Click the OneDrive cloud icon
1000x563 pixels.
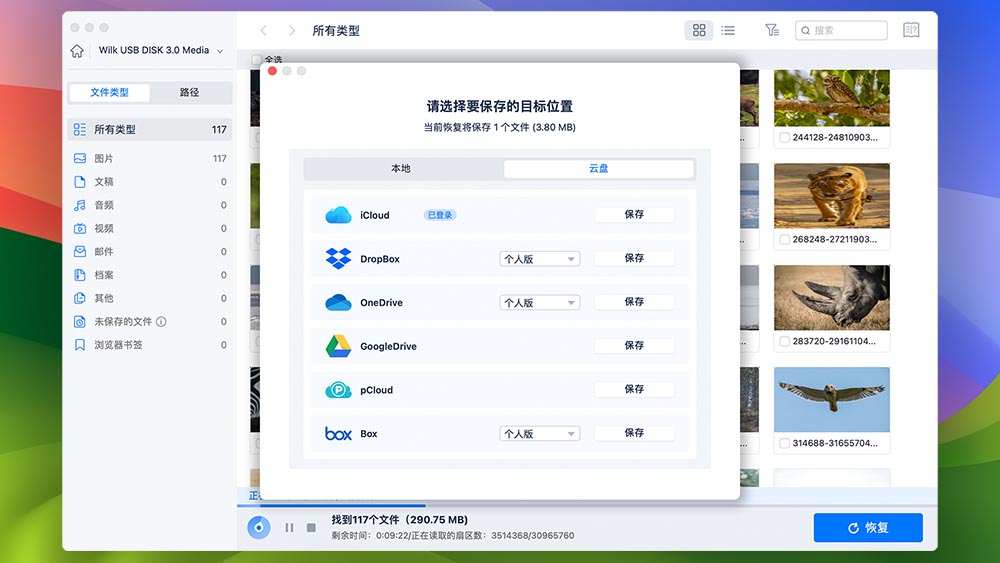(338, 302)
